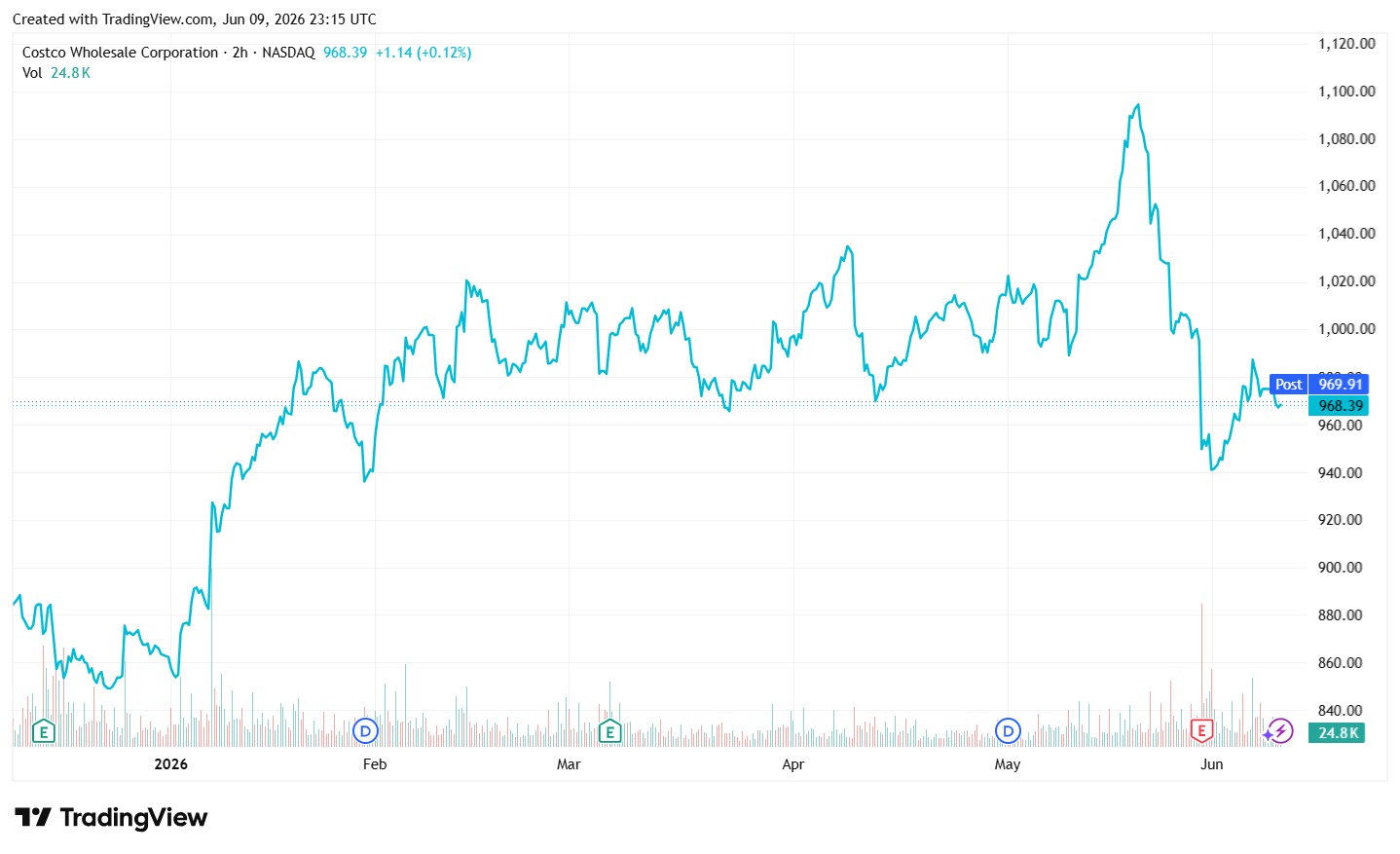1400x854 pixels.
Task: Click the blue Post price label 969.91
Action: (1319, 385)
